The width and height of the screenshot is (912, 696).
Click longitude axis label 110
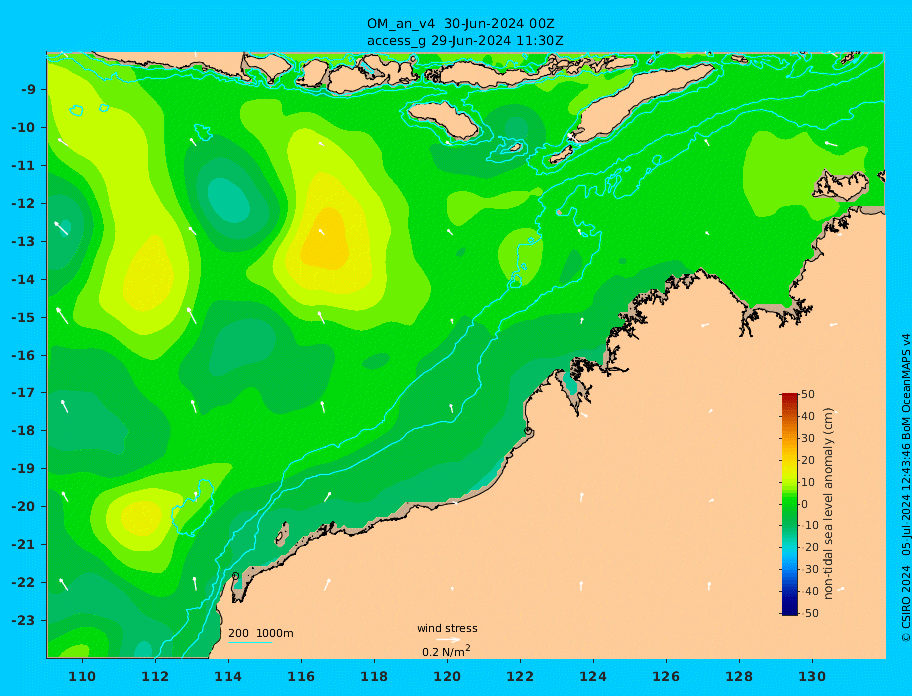pyautogui.click(x=82, y=677)
